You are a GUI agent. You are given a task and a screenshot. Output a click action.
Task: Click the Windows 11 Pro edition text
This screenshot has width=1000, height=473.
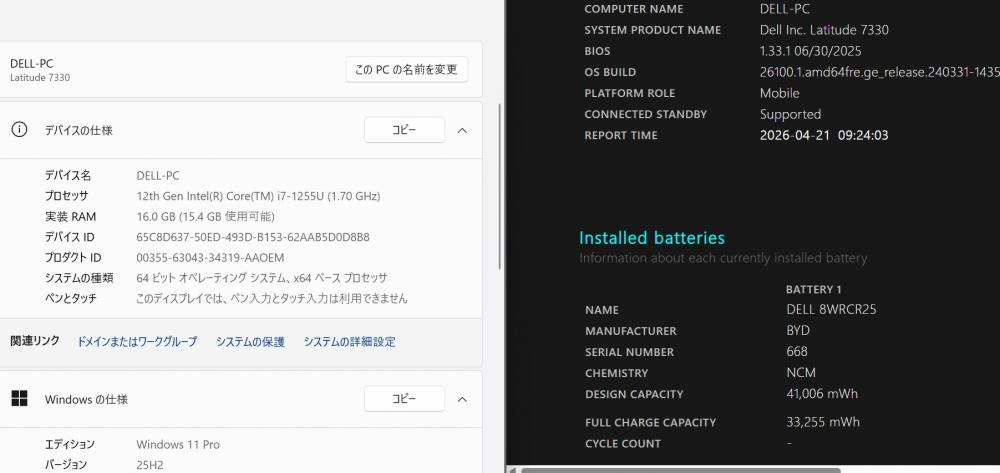178,444
